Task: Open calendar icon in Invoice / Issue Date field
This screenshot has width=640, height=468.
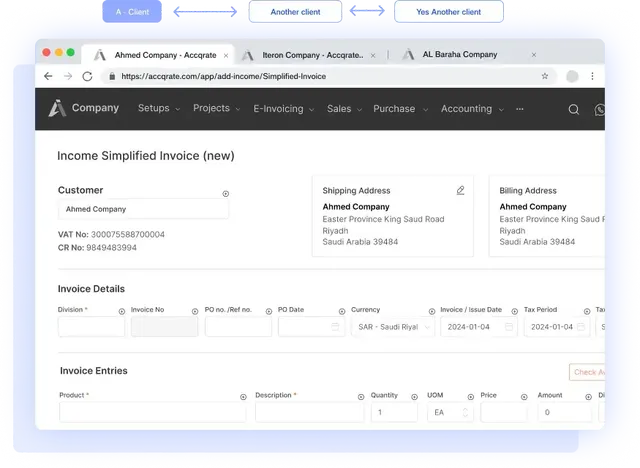Action: (x=509, y=327)
